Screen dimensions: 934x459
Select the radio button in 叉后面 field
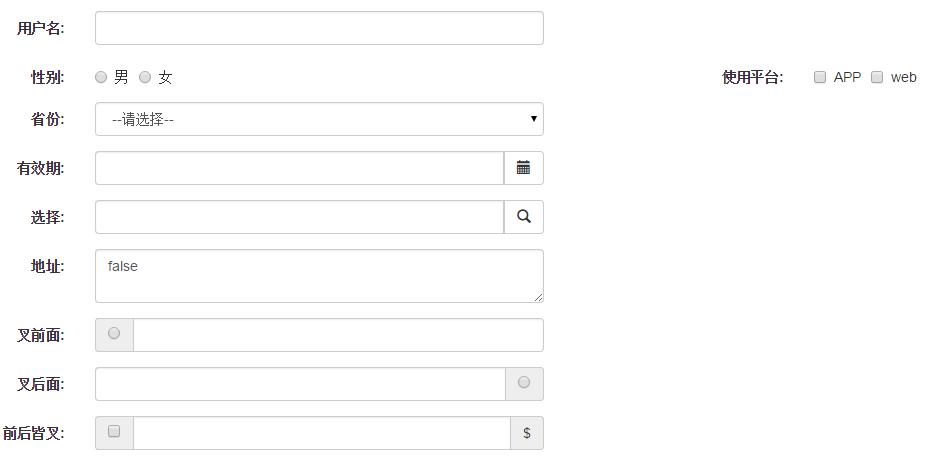pyautogui.click(x=524, y=382)
